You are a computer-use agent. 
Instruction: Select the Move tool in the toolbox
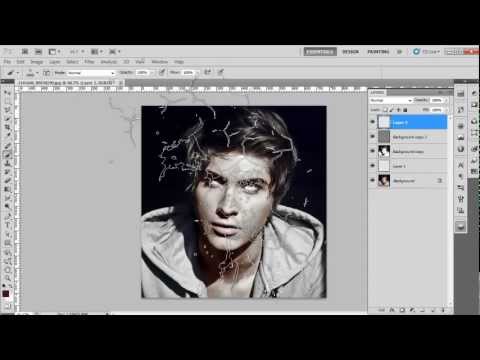click(x=7, y=92)
